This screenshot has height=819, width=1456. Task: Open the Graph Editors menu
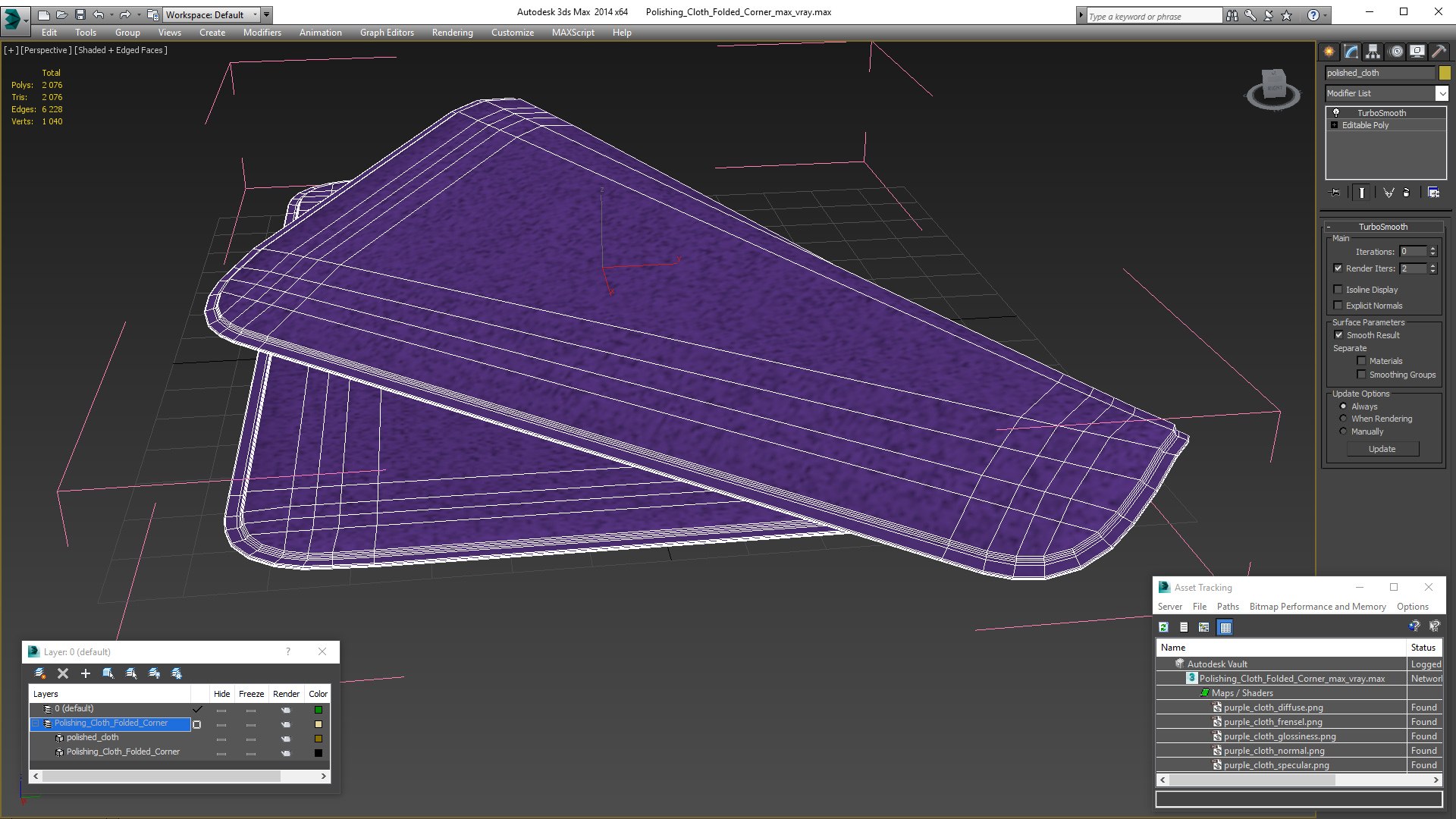(387, 33)
